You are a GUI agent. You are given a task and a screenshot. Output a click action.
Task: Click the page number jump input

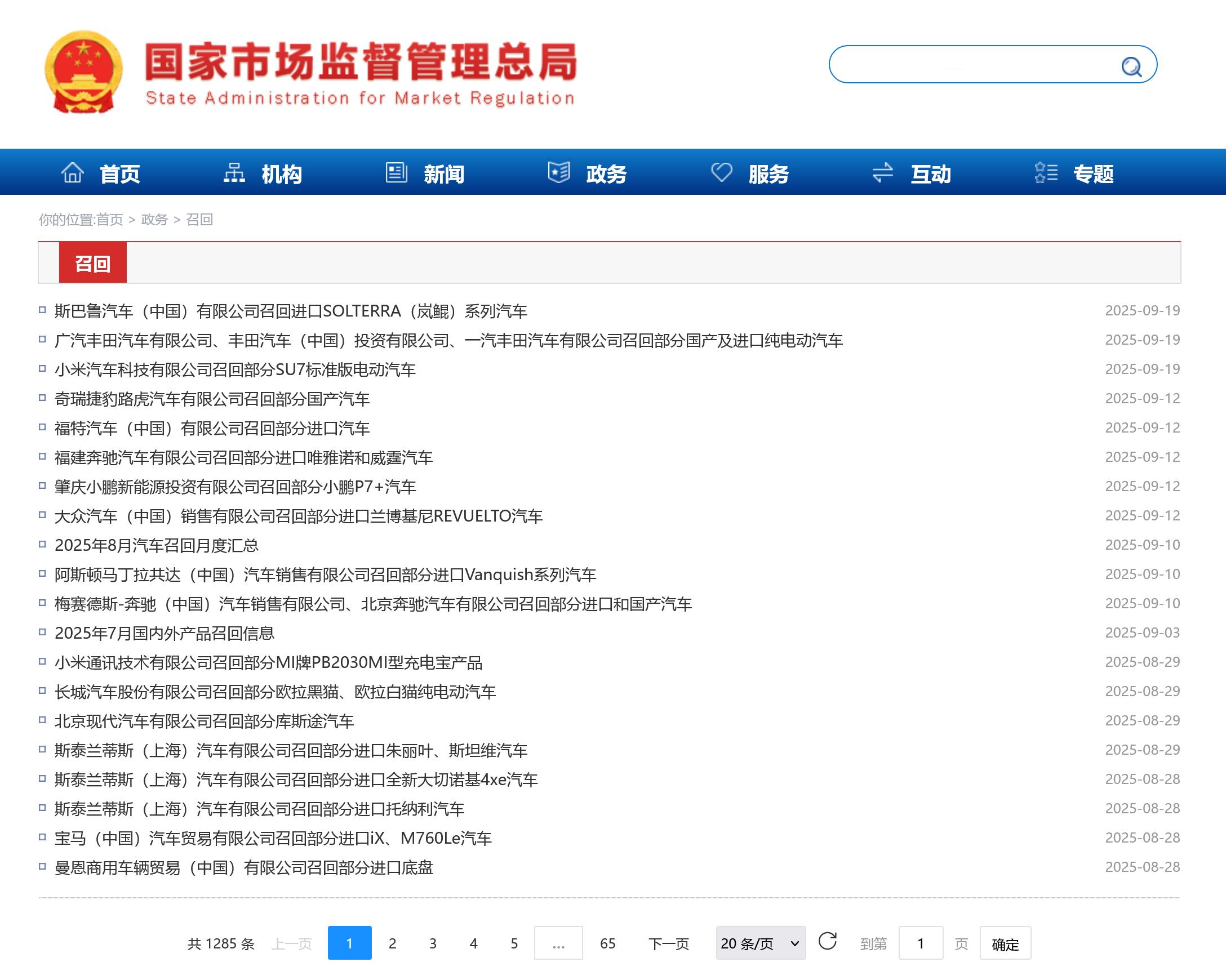pyautogui.click(x=921, y=943)
